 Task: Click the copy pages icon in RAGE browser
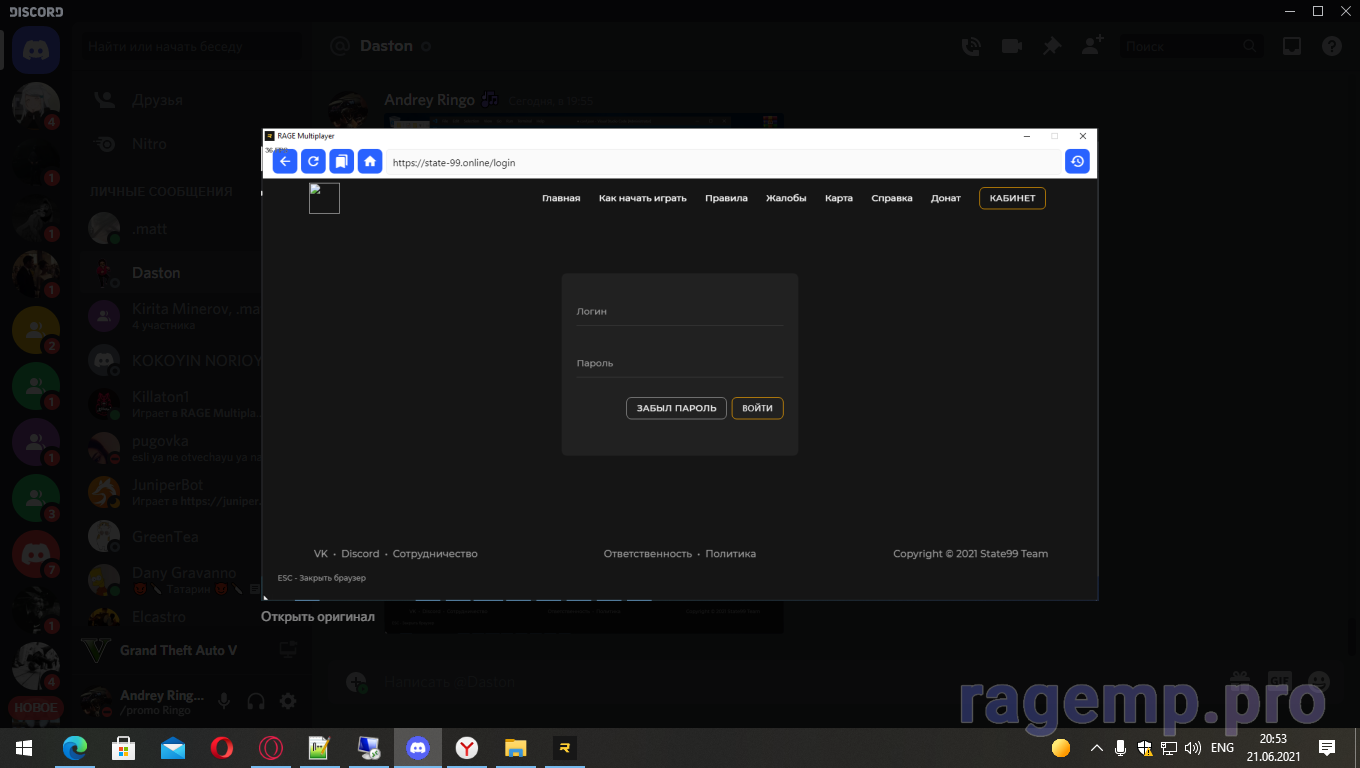342,161
